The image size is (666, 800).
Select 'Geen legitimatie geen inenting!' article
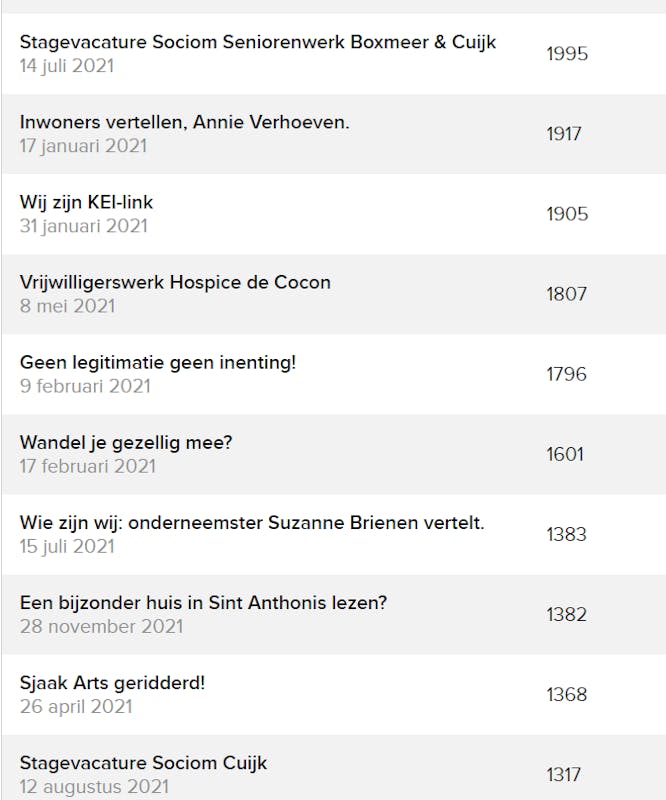pos(158,362)
